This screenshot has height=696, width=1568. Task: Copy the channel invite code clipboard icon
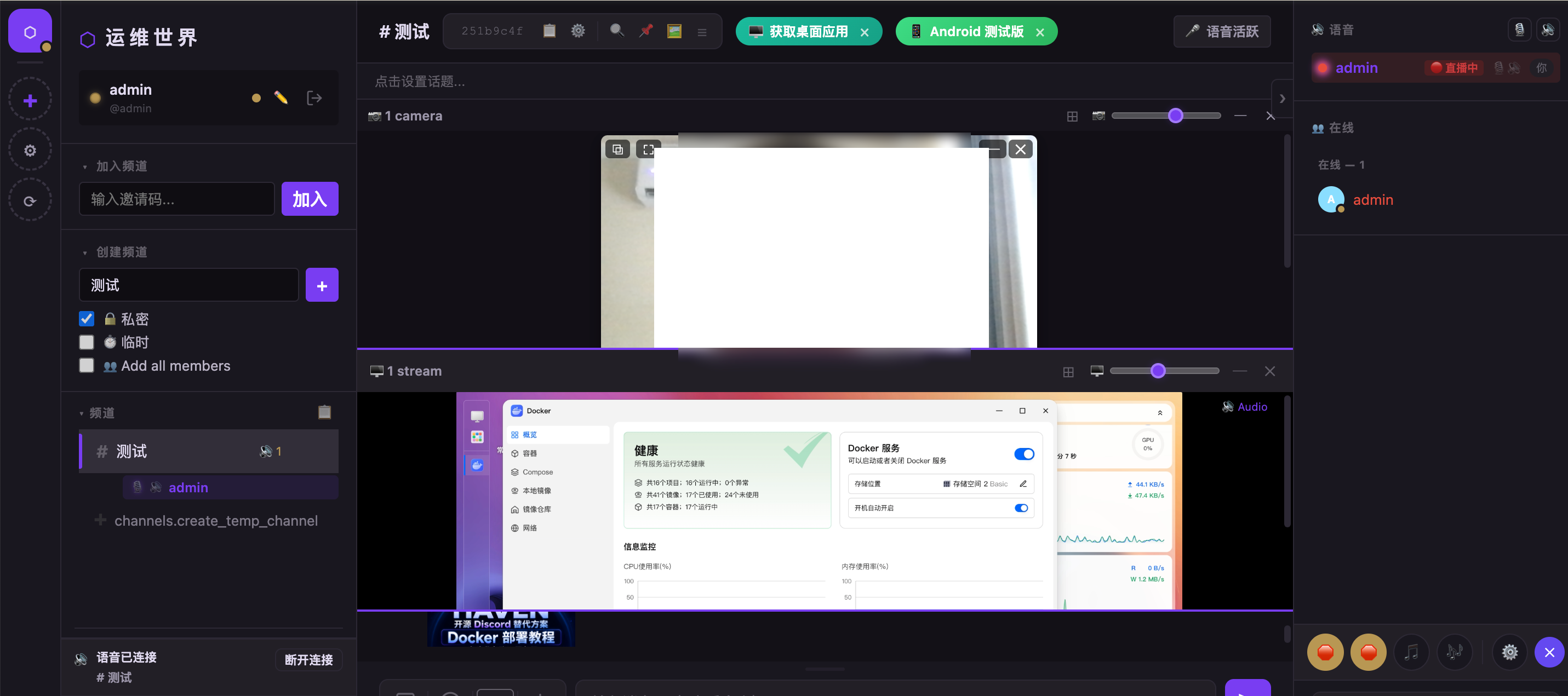[x=549, y=31]
